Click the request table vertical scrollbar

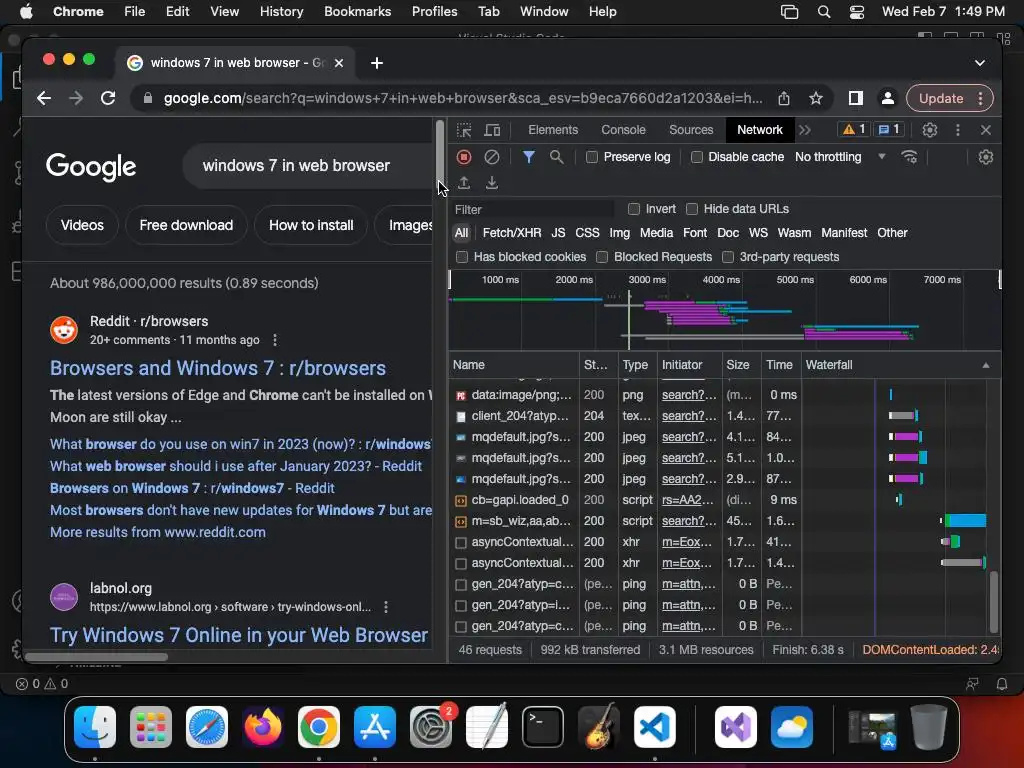coord(993,601)
